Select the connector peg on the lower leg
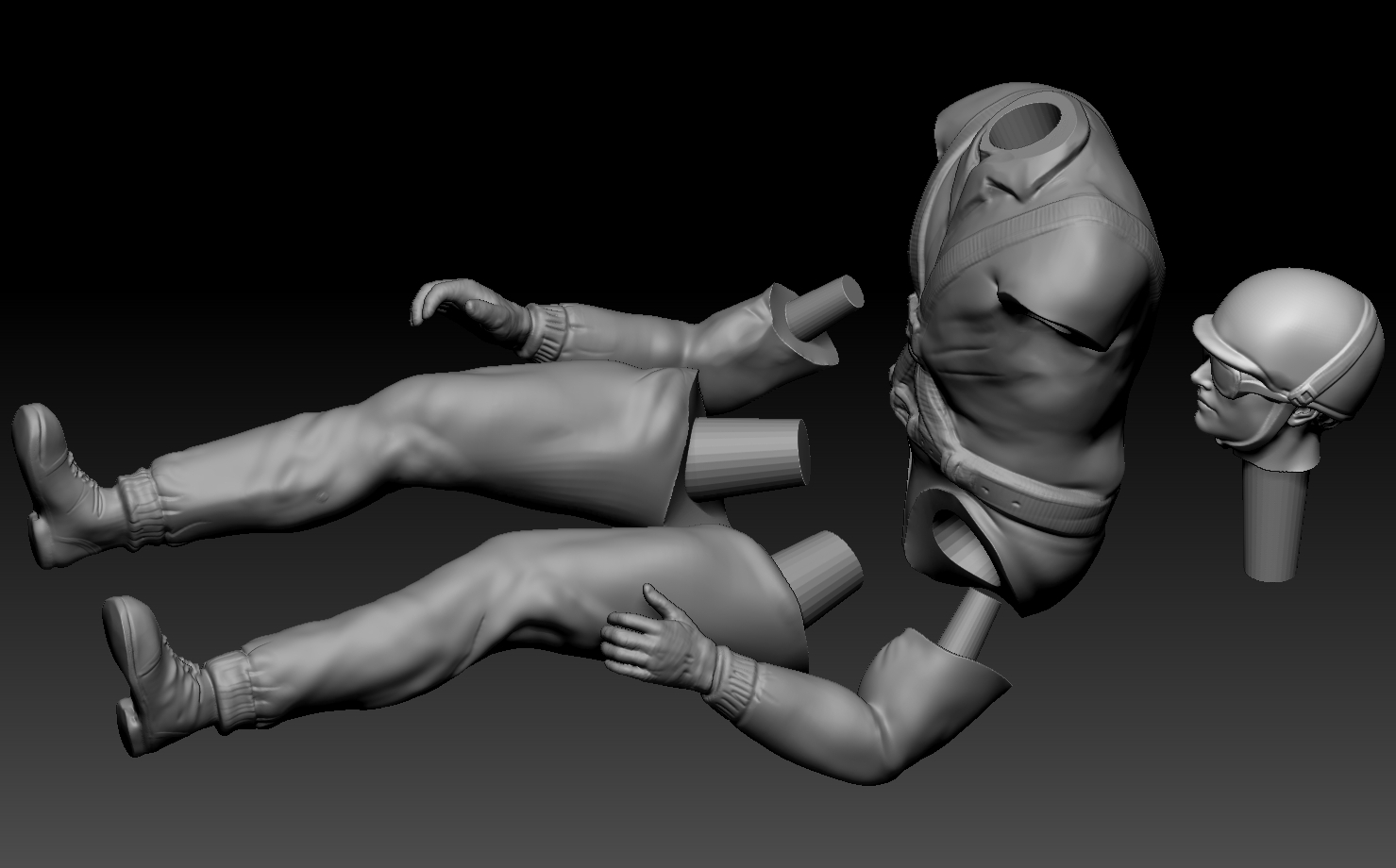Viewport: 1396px width, 868px height. [817, 576]
